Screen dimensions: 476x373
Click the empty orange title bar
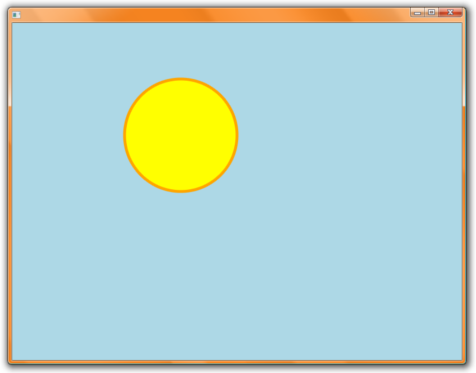click(x=213, y=15)
